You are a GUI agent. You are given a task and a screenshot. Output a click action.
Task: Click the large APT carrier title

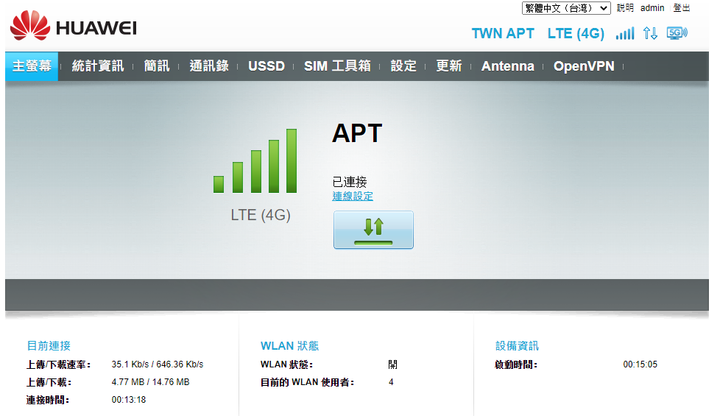click(357, 134)
